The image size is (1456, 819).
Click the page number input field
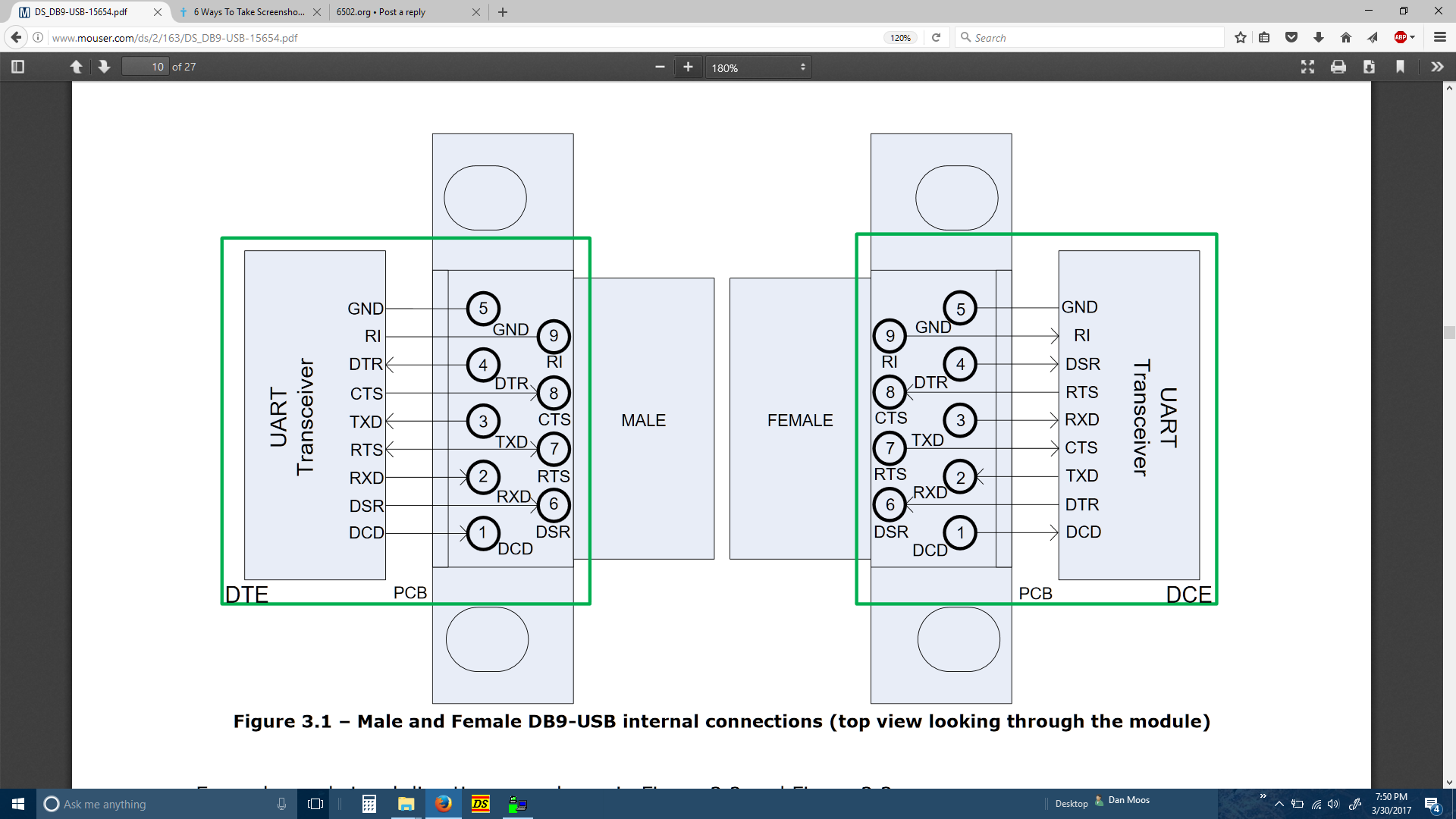pyautogui.click(x=145, y=67)
